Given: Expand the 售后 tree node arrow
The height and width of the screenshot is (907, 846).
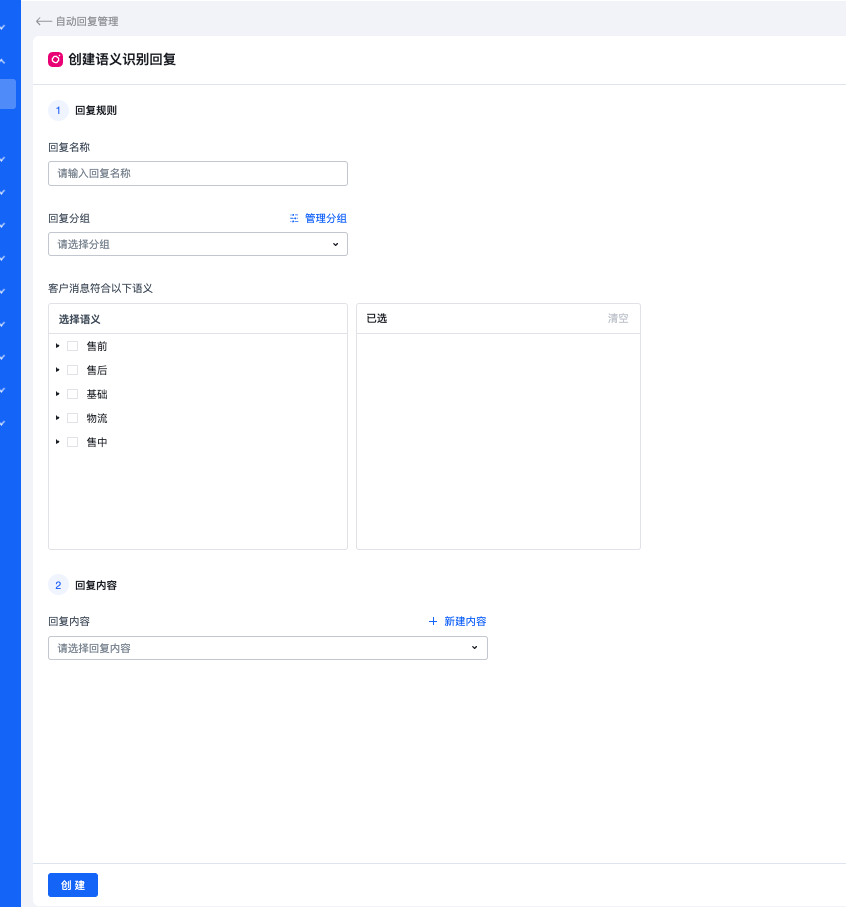Looking at the screenshot, I should tap(57, 370).
